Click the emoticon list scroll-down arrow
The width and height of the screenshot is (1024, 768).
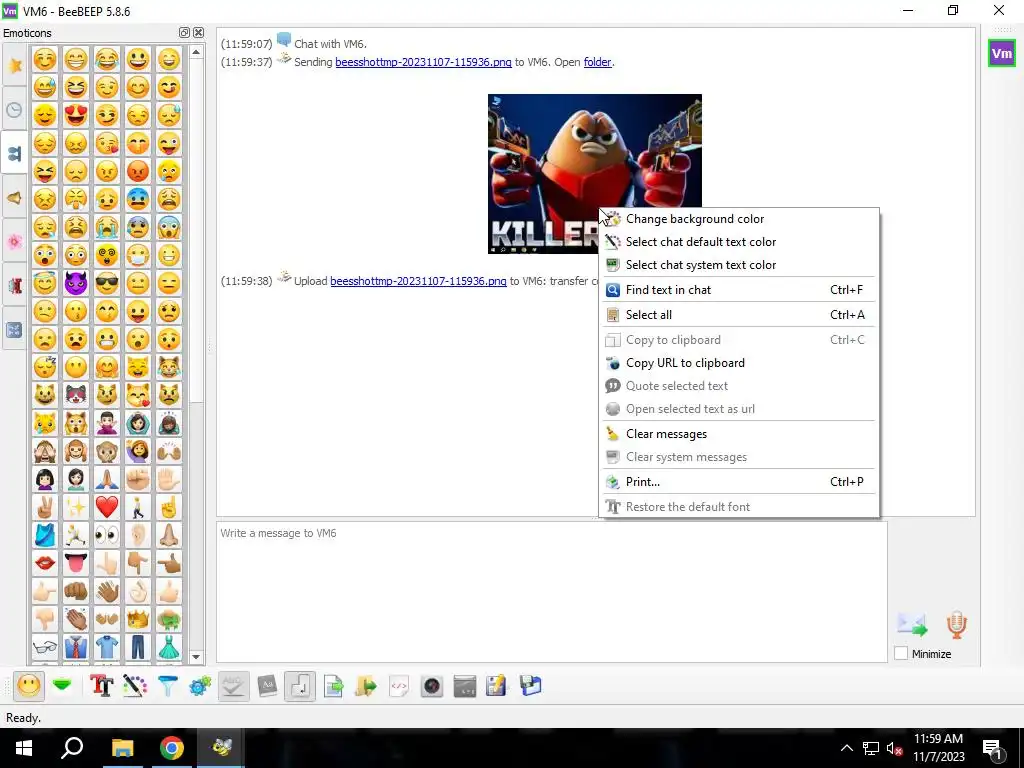(196, 656)
